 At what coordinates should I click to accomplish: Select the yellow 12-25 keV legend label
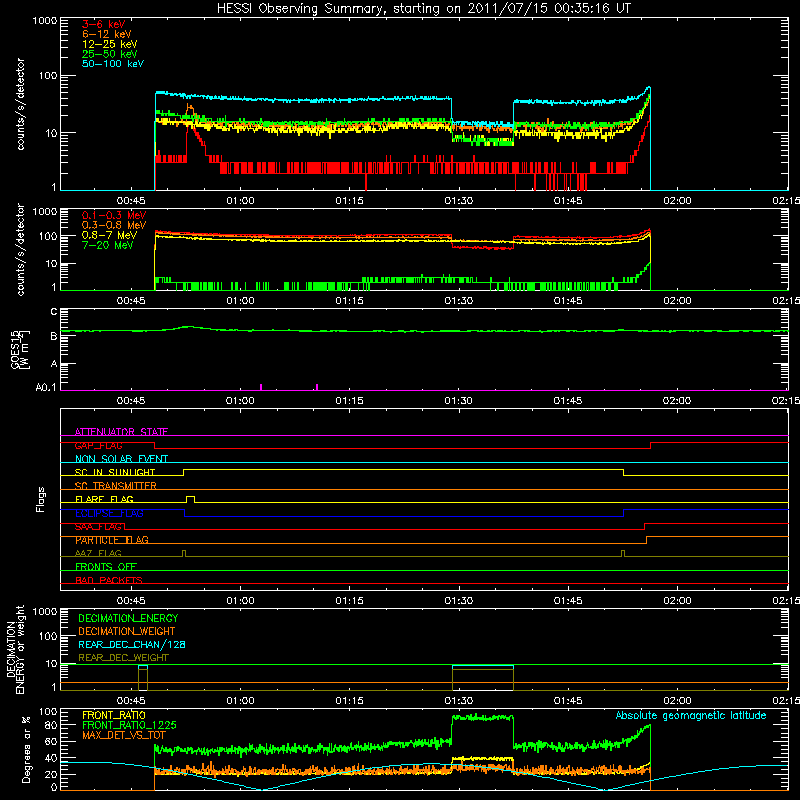[x=110, y=44]
